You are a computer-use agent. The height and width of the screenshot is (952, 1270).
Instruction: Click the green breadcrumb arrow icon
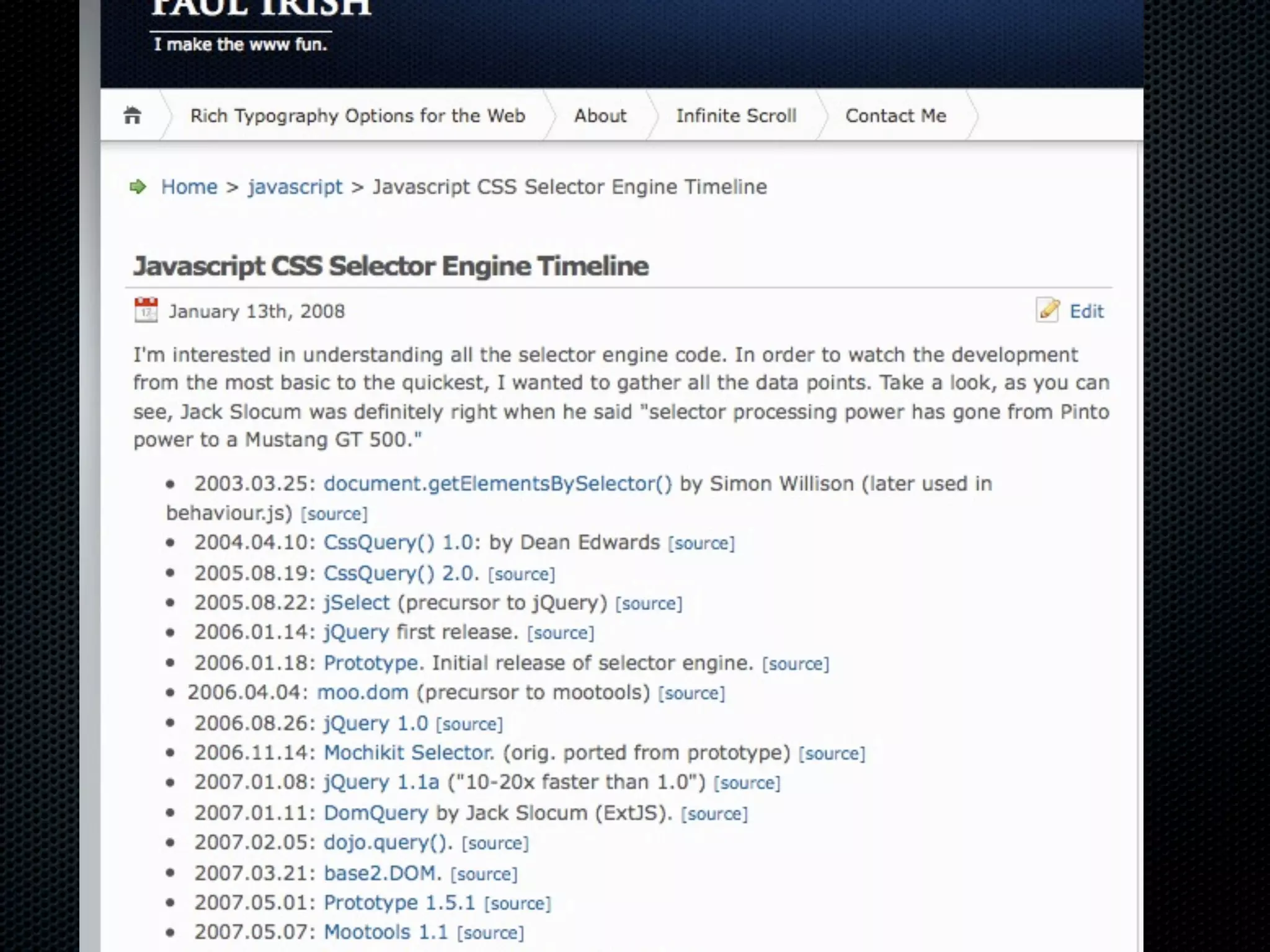(138, 187)
